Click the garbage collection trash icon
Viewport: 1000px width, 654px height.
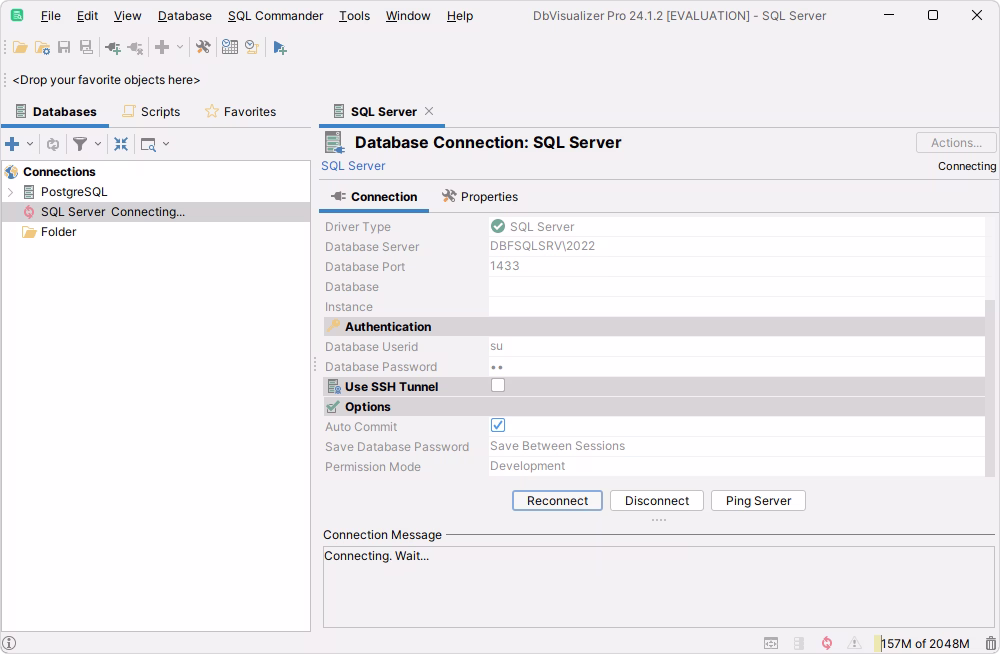click(990, 643)
